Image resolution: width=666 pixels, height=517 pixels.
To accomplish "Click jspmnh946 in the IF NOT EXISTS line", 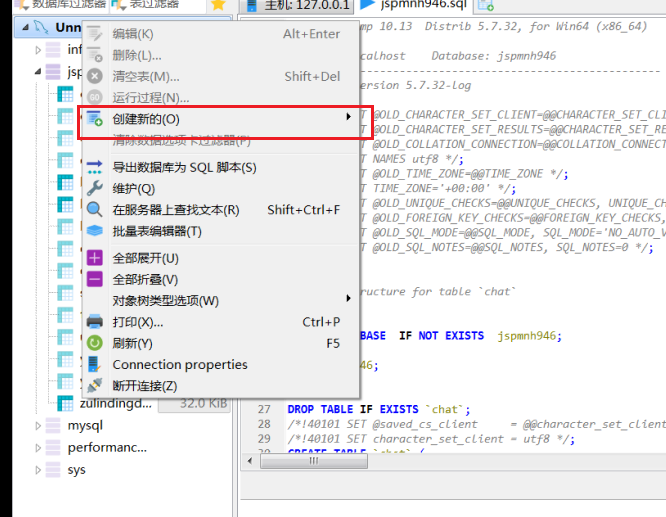I will (x=526, y=336).
